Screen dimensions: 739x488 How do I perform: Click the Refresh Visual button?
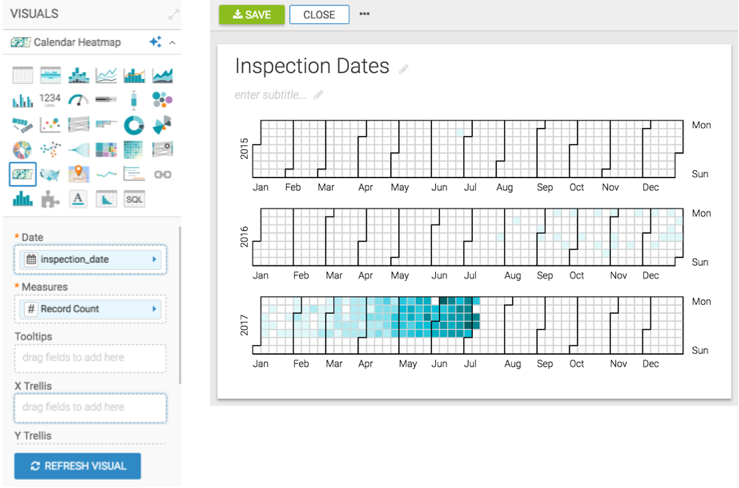77,466
